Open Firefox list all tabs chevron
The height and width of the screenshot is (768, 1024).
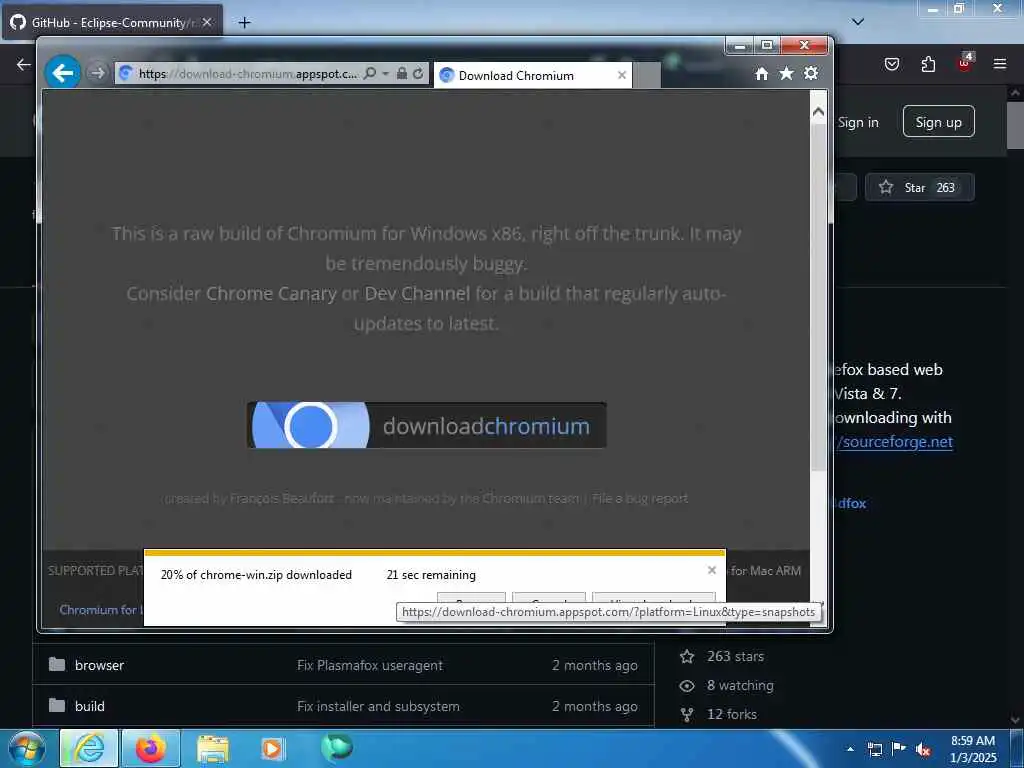(x=858, y=22)
